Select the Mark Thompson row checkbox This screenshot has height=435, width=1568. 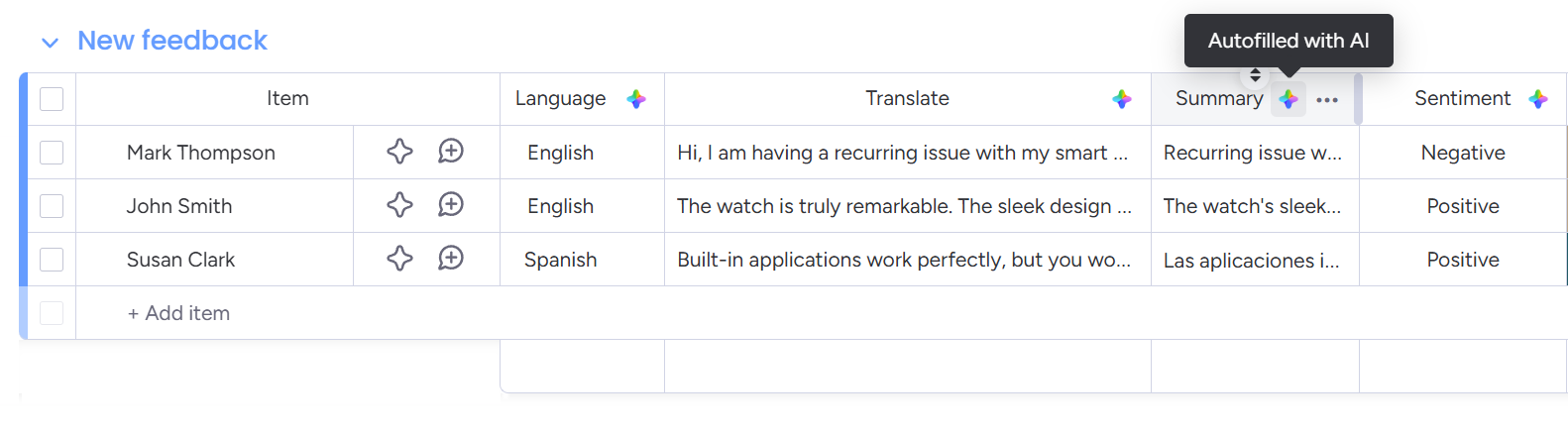coord(52,153)
